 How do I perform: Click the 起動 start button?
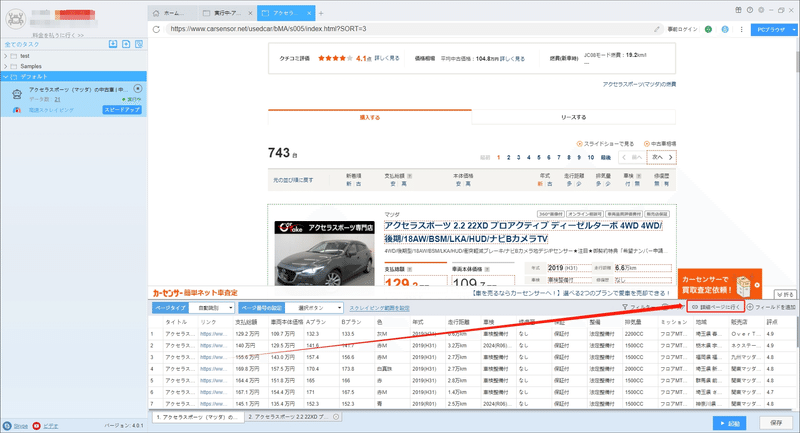730,423
